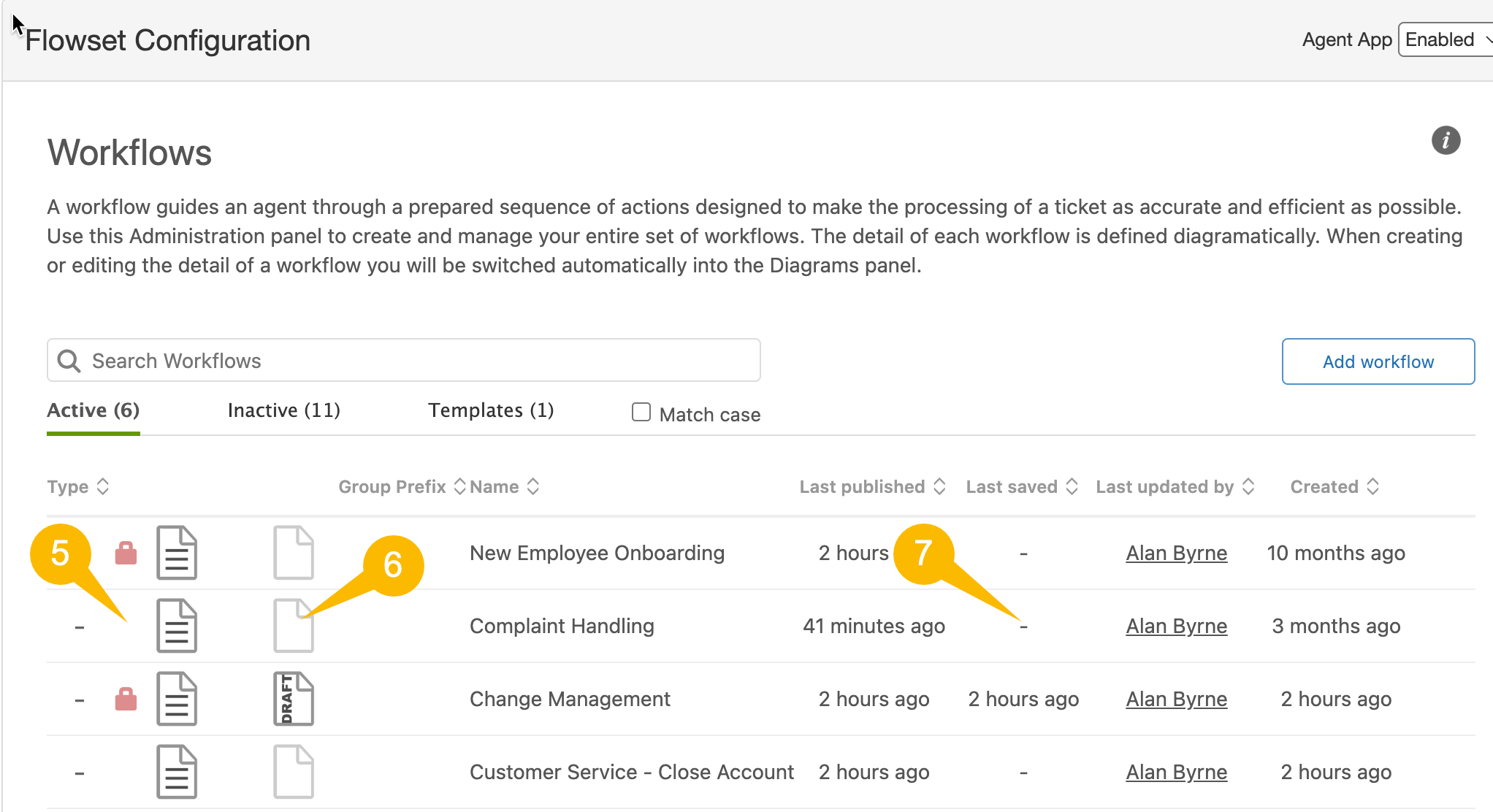Image resolution: width=1493 pixels, height=812 pixels.
Task: Enable the Match case checkbox
Action: 641,413
